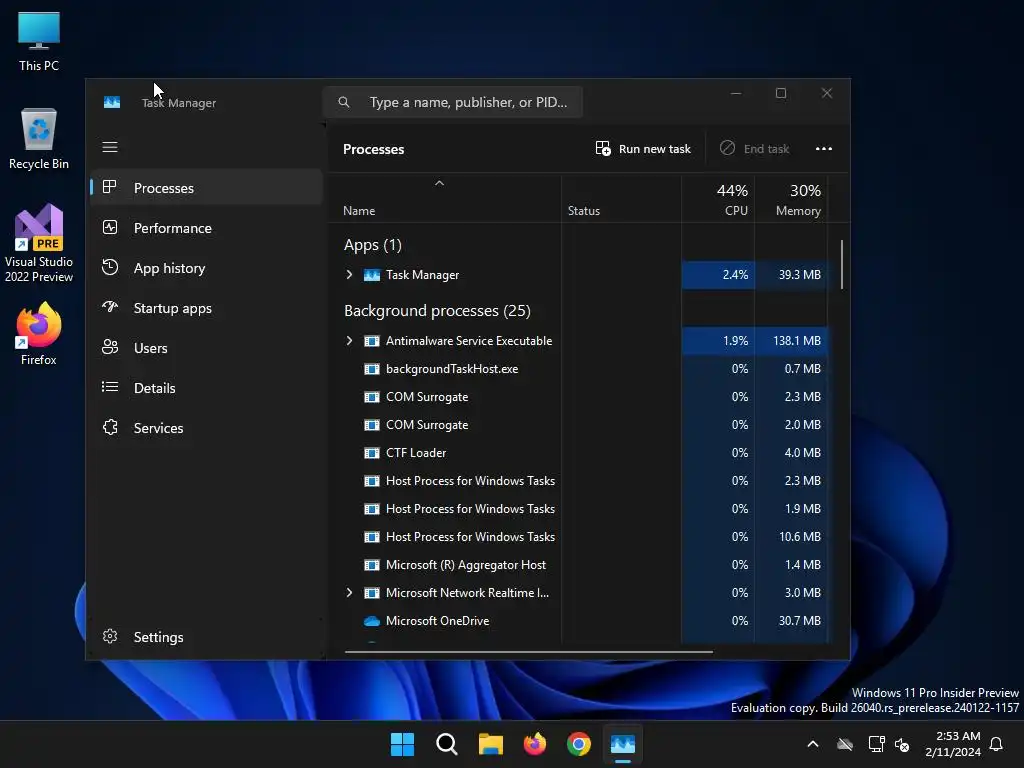Sort by the Name column header

444,199
